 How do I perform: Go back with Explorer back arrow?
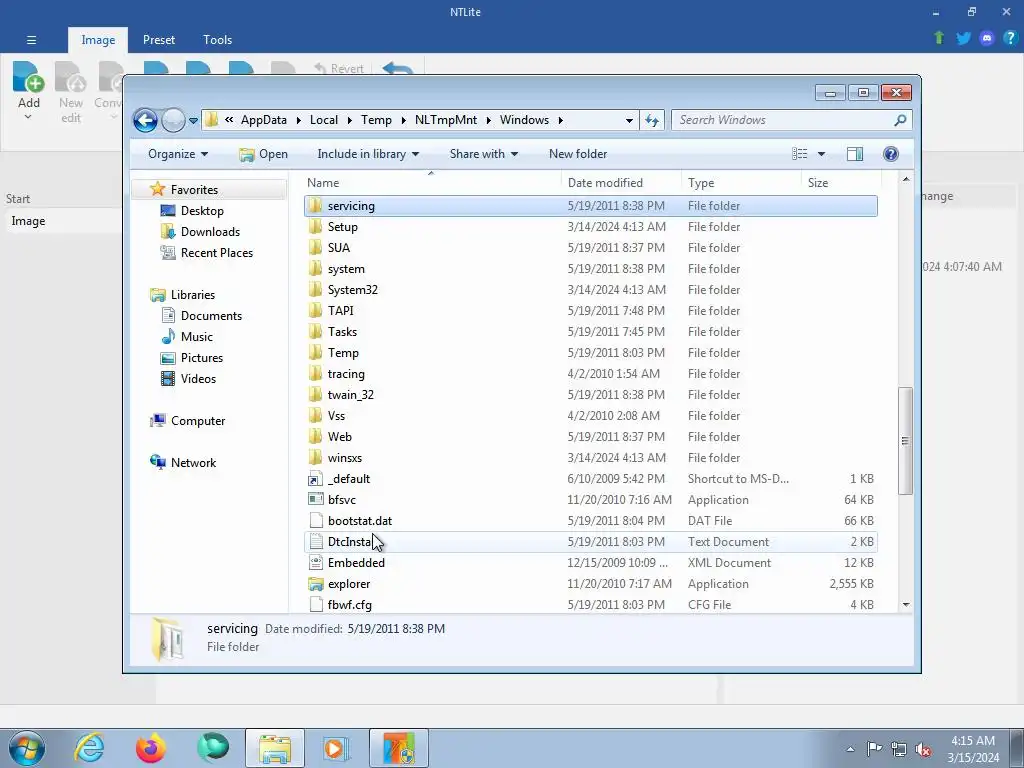click(x=145, y=120)
